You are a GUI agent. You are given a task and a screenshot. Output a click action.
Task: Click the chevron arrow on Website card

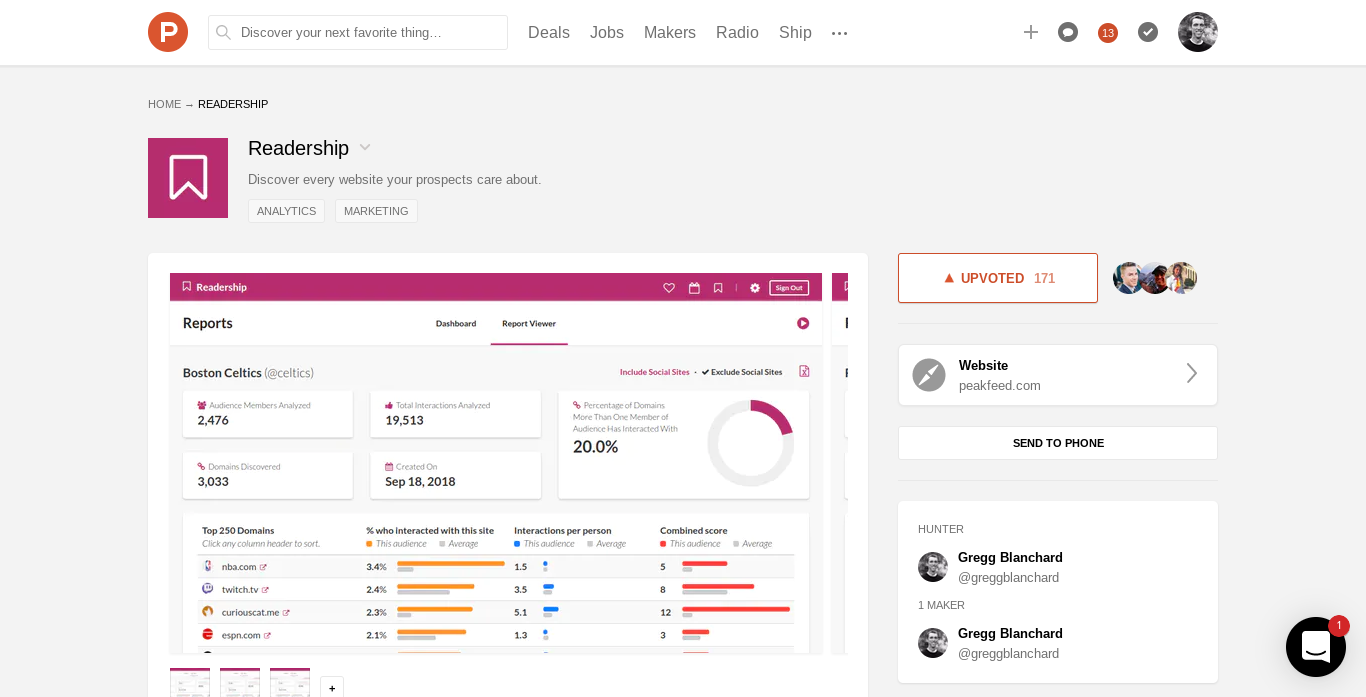pos(1191,373)
